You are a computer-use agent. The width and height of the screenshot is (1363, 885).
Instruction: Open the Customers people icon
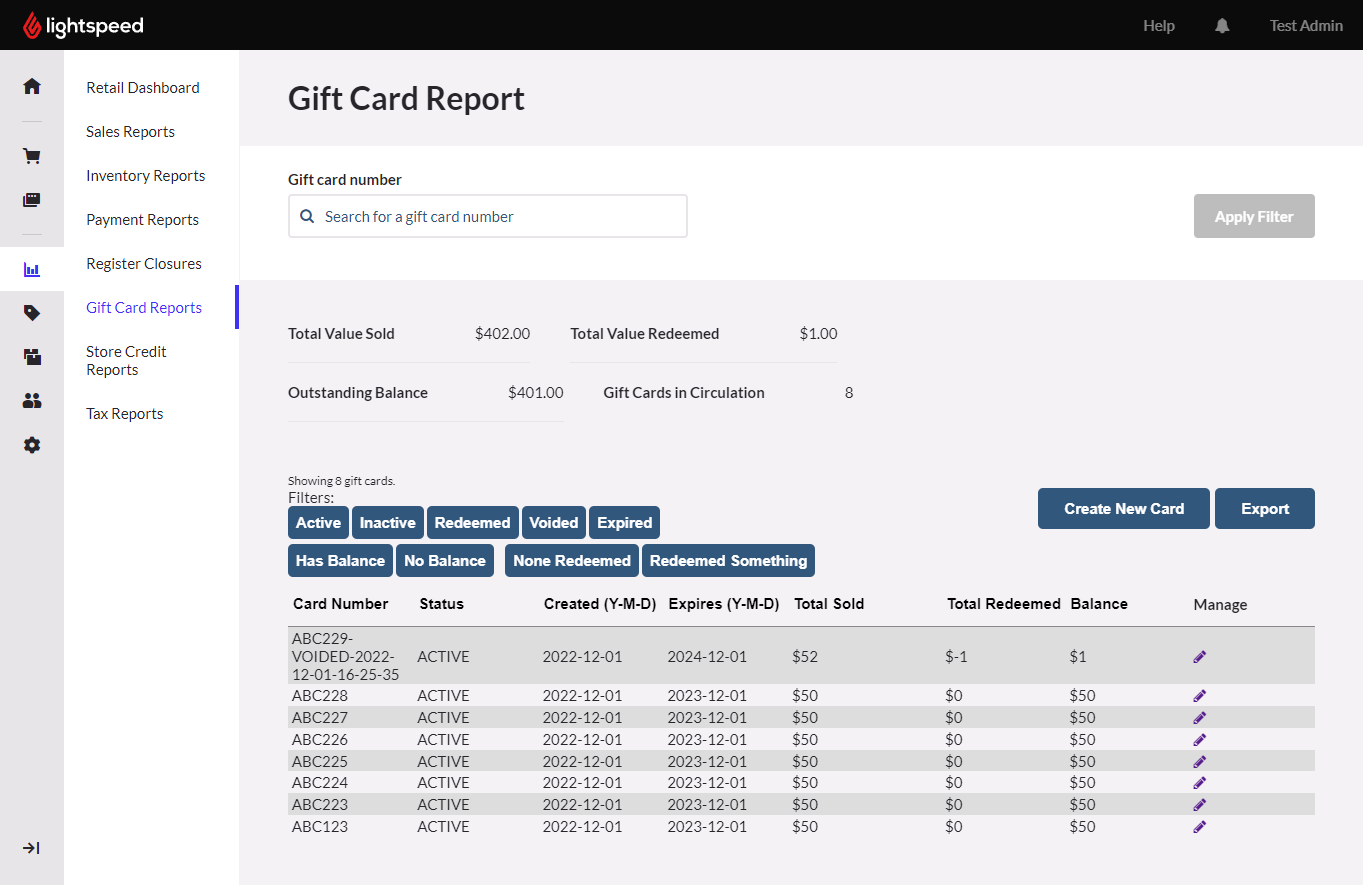click(x=32, y=401)
